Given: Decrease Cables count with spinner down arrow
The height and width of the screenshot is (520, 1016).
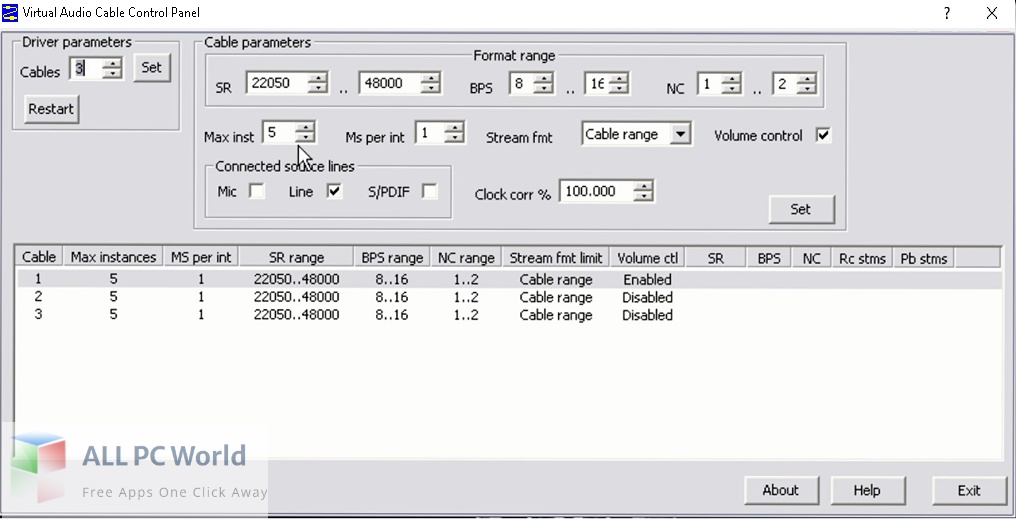Looking at the screenshot, I should (x=113, y=73).
